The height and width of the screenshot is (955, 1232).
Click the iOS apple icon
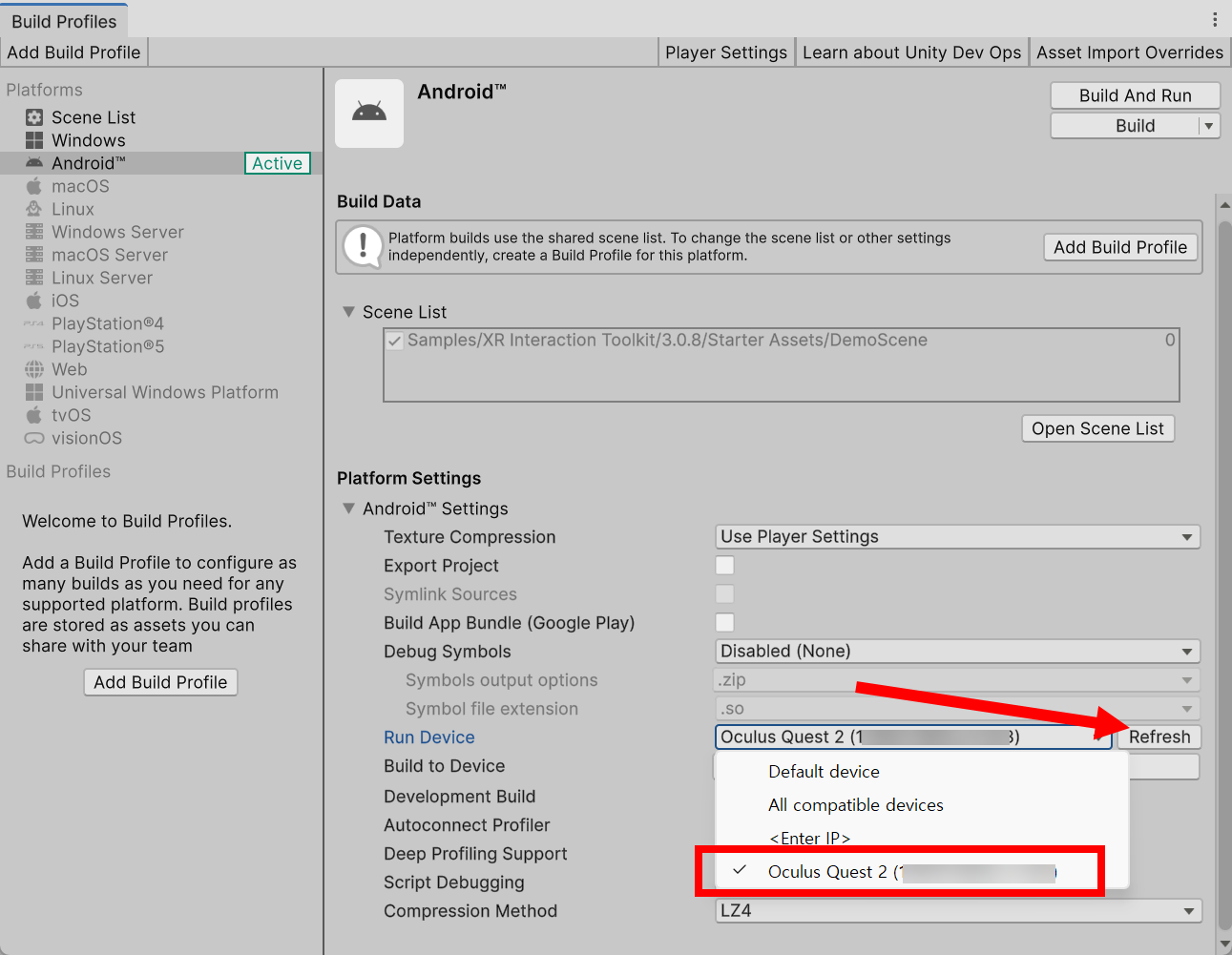[34, 301]
